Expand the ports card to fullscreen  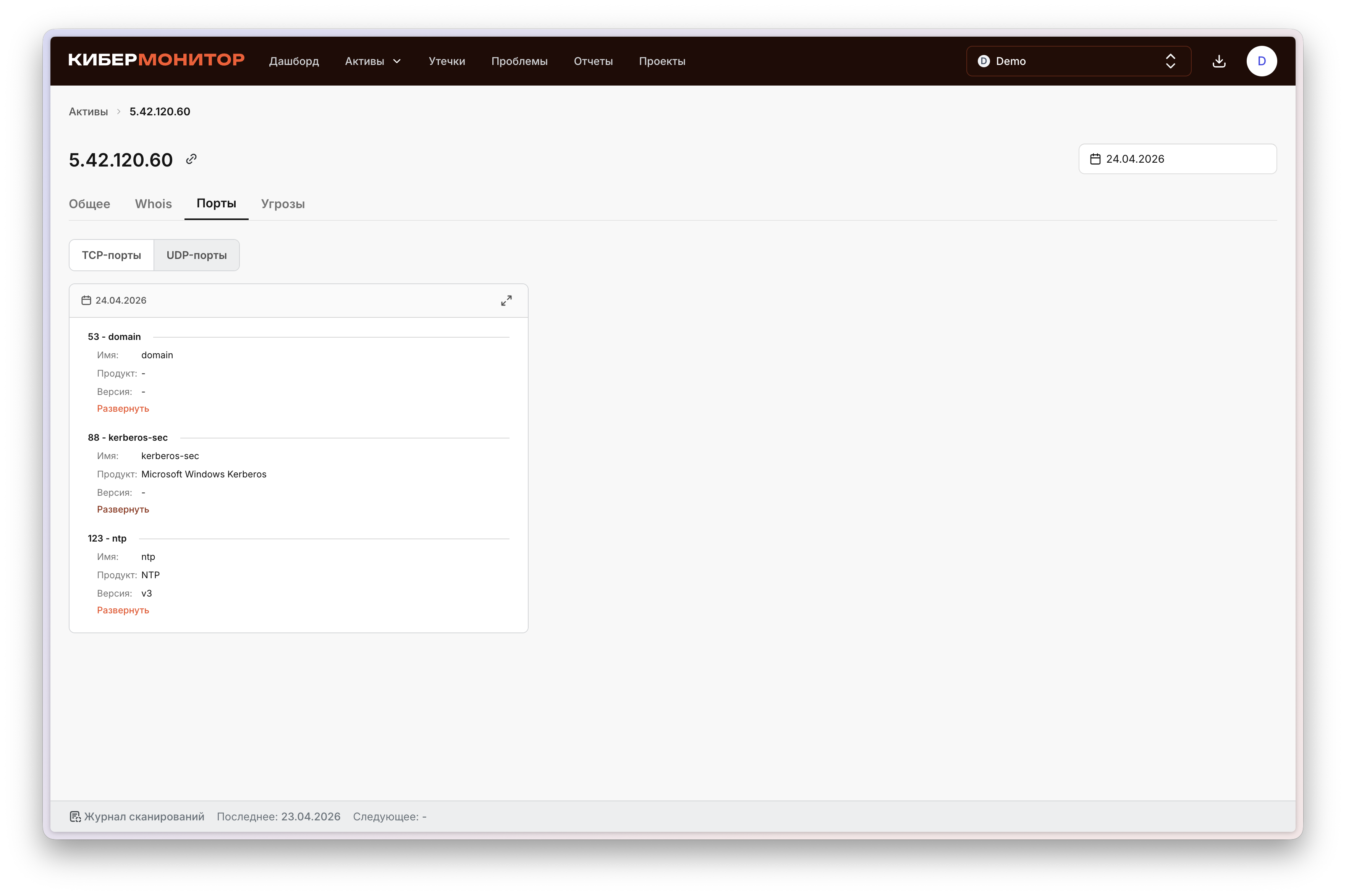(x=506, y=301)
